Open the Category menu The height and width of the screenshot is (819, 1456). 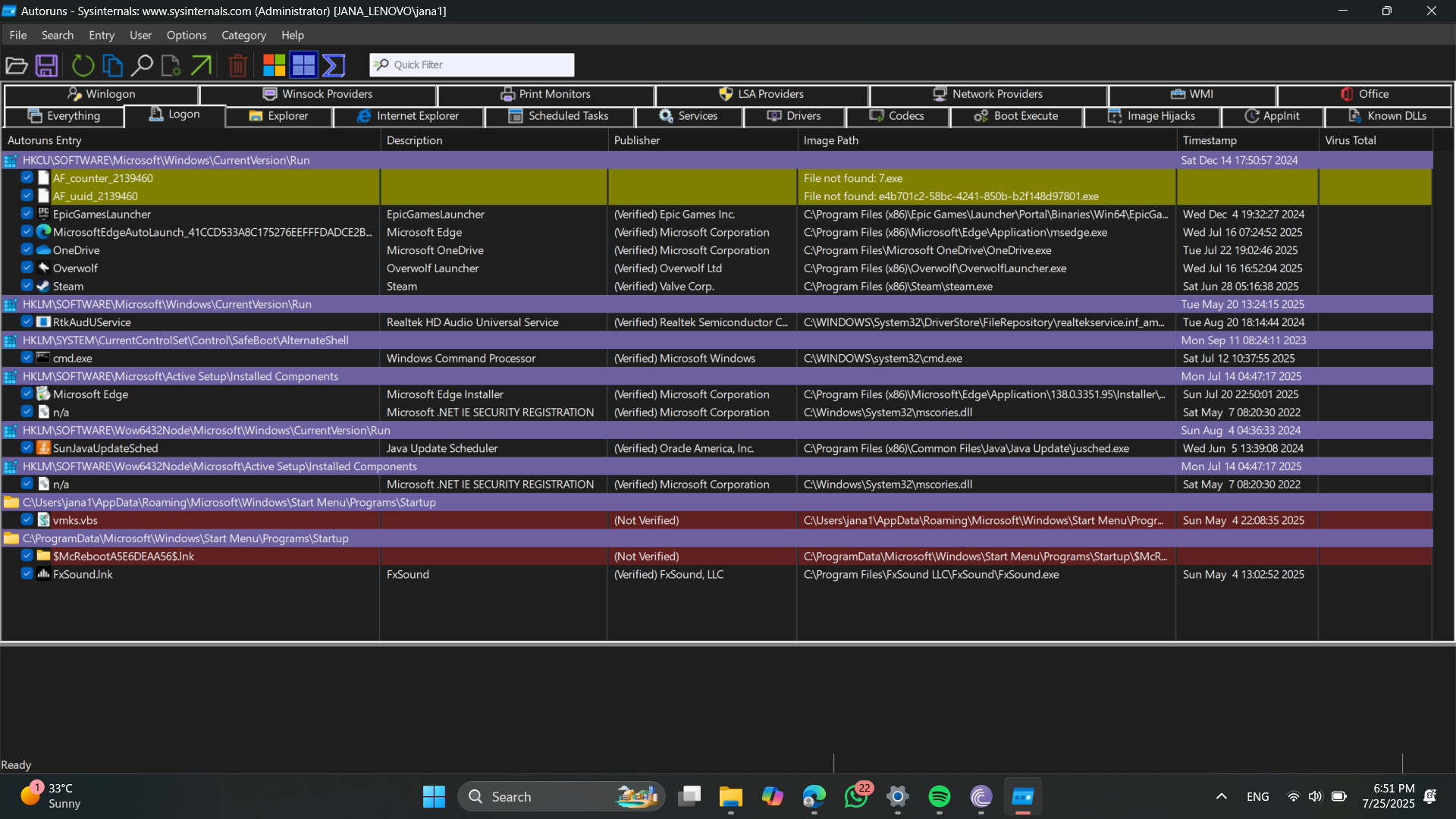click(243, 35)
